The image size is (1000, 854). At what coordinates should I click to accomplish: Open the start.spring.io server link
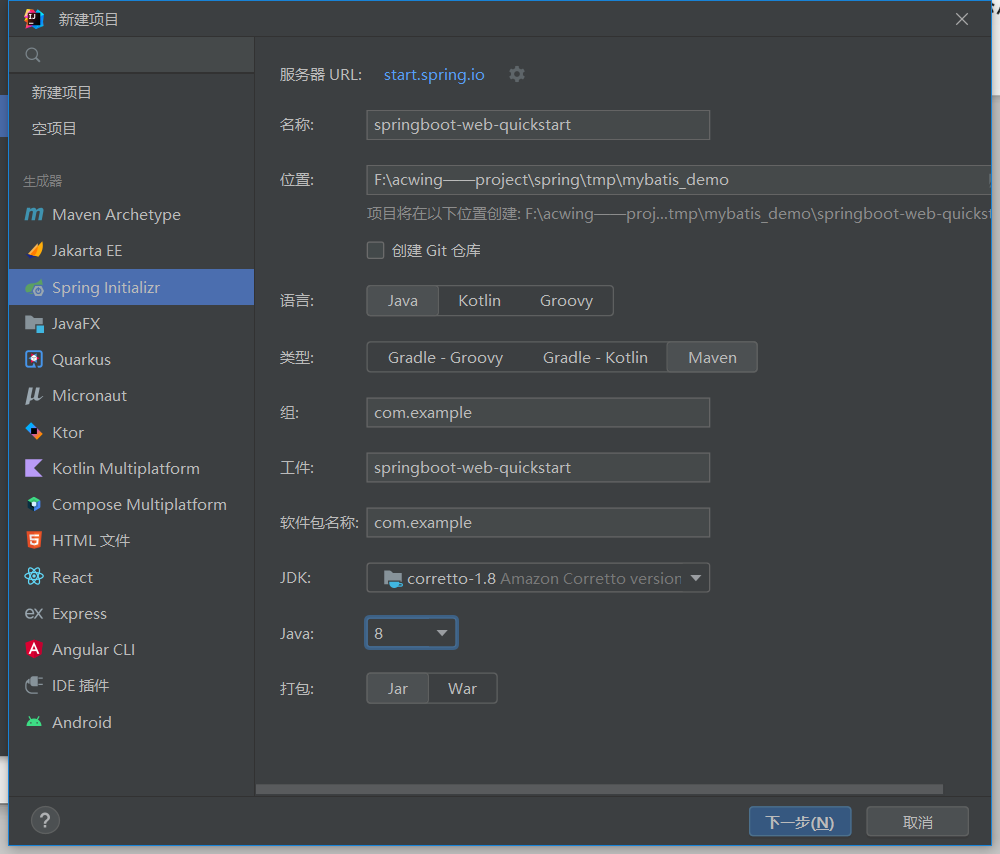[x=434, y=75]
